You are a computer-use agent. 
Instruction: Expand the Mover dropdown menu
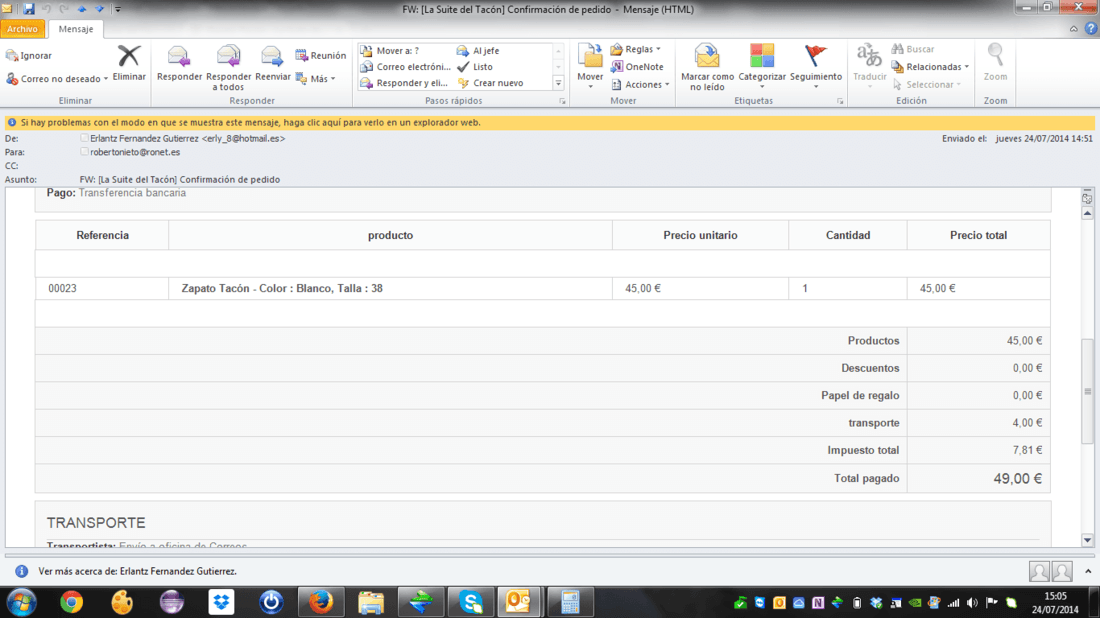coord(590,87)
